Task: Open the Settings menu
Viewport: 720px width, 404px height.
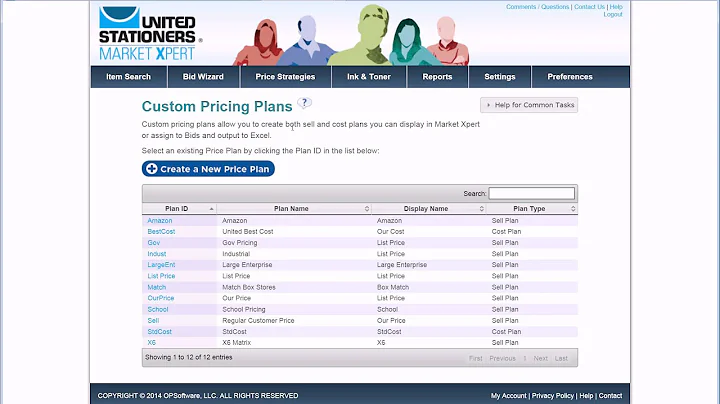Action: [x=500, y=77]
